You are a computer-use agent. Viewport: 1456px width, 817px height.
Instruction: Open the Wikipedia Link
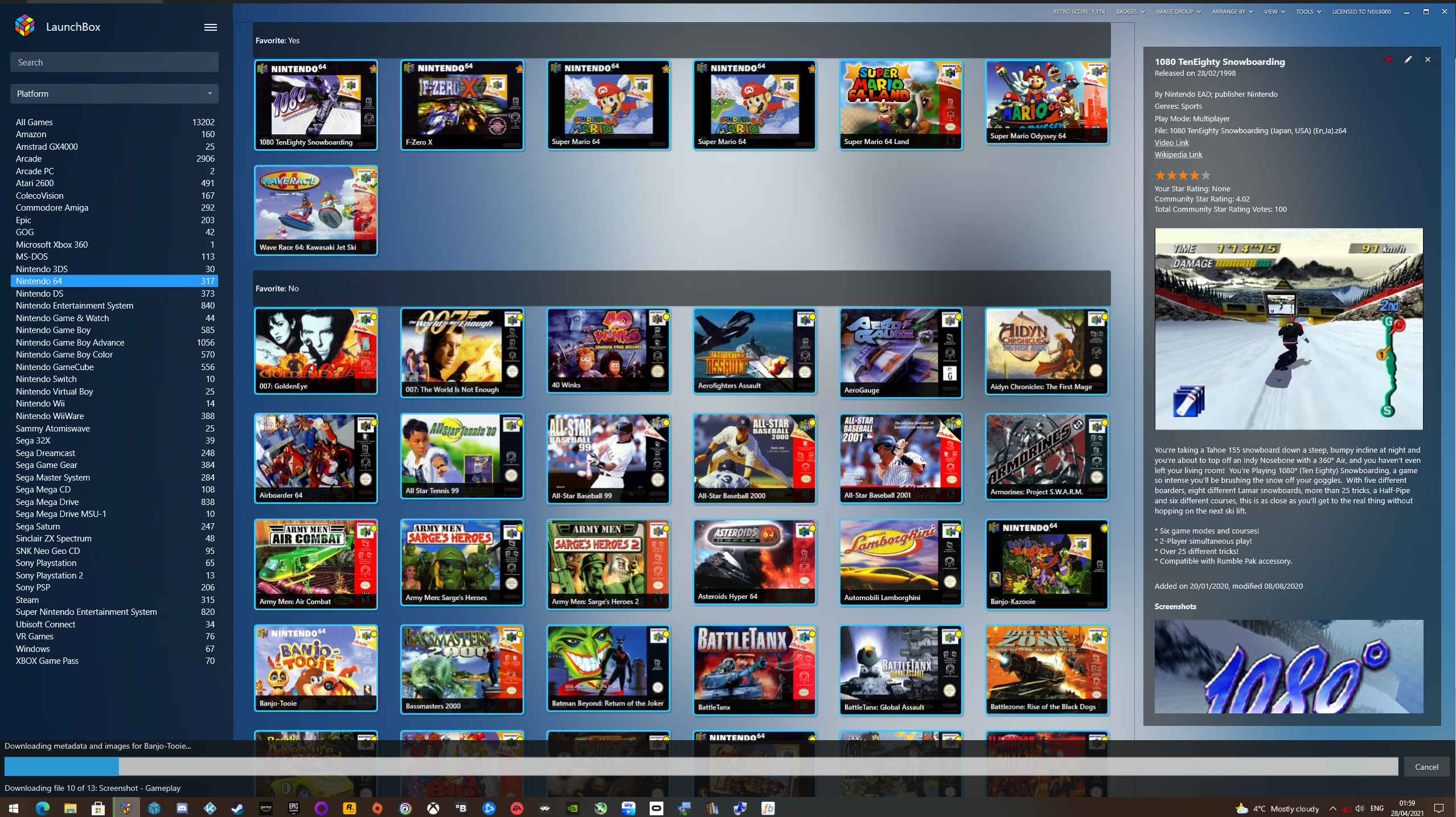coord(1178,154)
